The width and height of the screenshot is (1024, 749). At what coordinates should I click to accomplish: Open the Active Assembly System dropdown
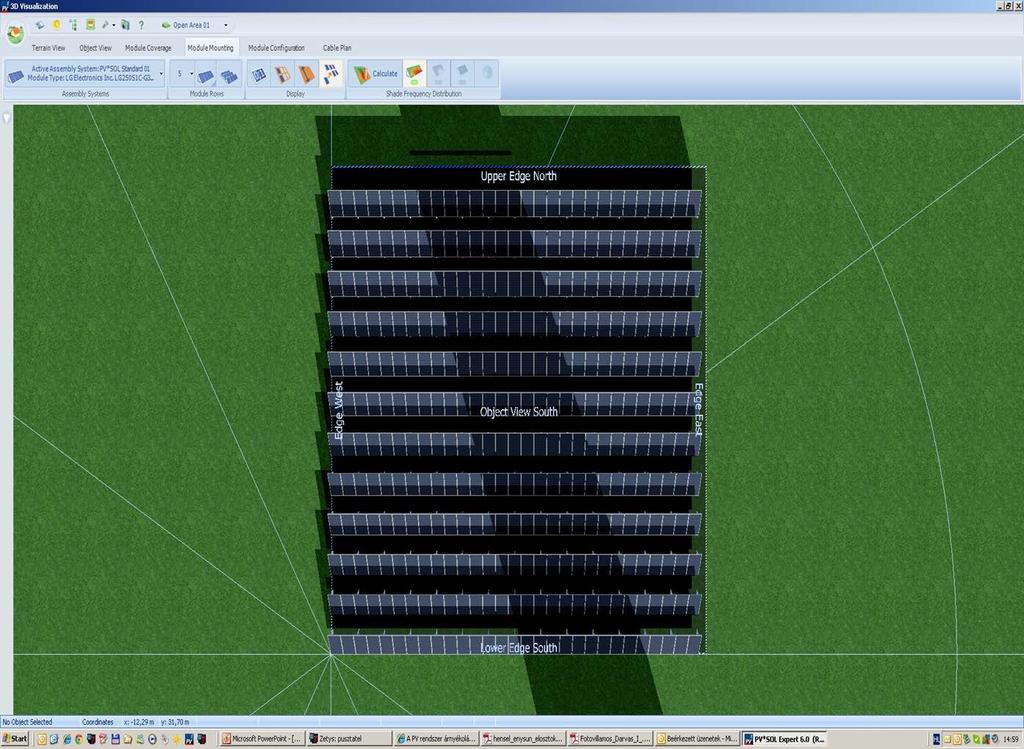click(x=161, y=73)
